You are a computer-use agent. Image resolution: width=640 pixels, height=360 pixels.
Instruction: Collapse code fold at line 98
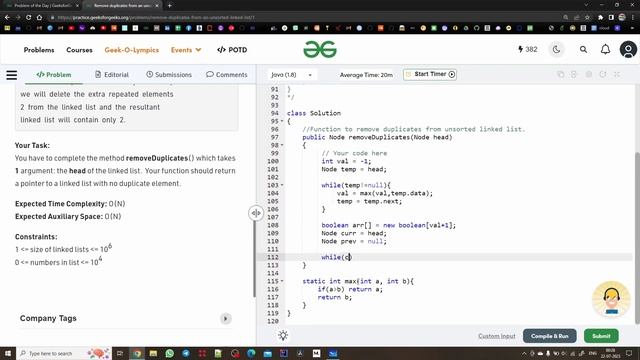click(x=282, y=145)
